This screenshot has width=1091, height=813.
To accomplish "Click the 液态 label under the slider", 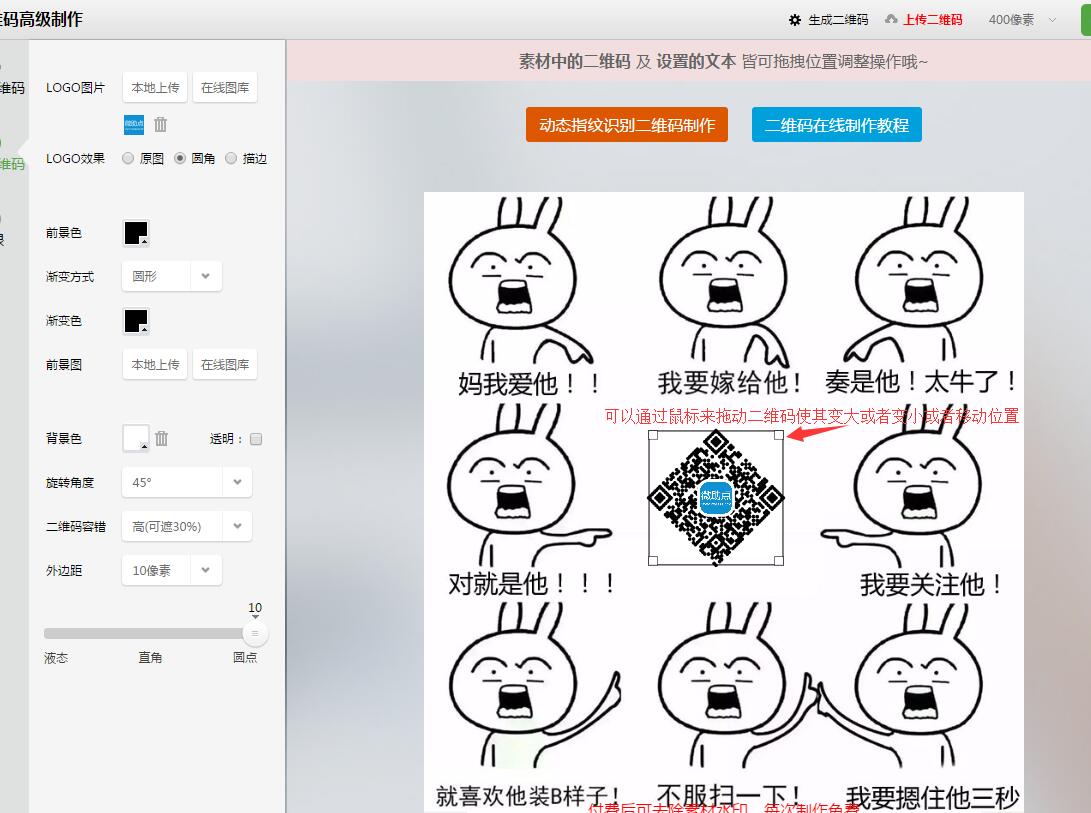I will pyautogui.click(x=56, y=658).
